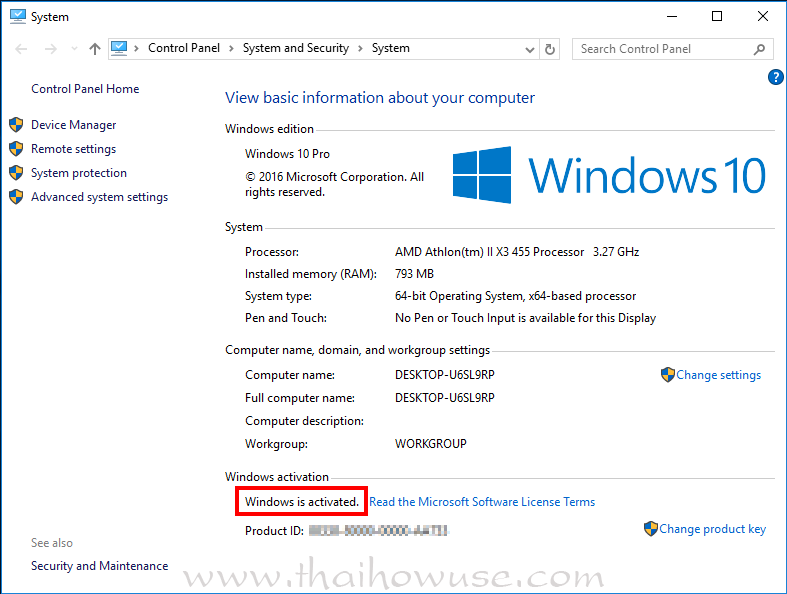The height and width of the screenshot is (594, 787).
Task: Click the Windows 10 logo
Action: tap(609, 175)
